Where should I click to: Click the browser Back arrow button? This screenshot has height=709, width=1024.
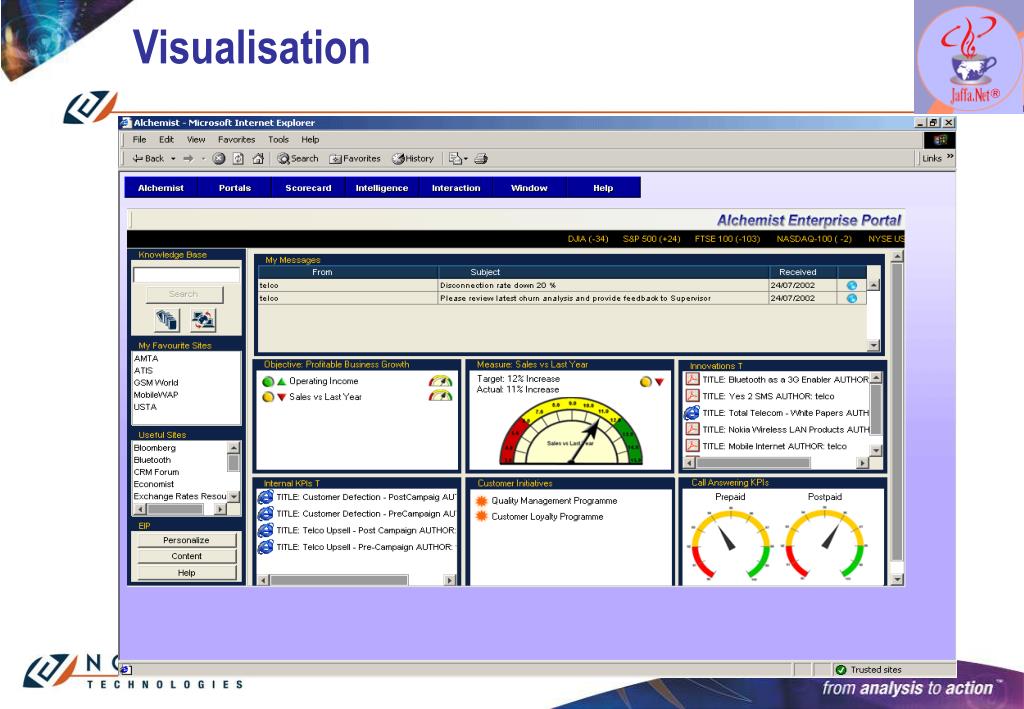(x=148, y=159)
